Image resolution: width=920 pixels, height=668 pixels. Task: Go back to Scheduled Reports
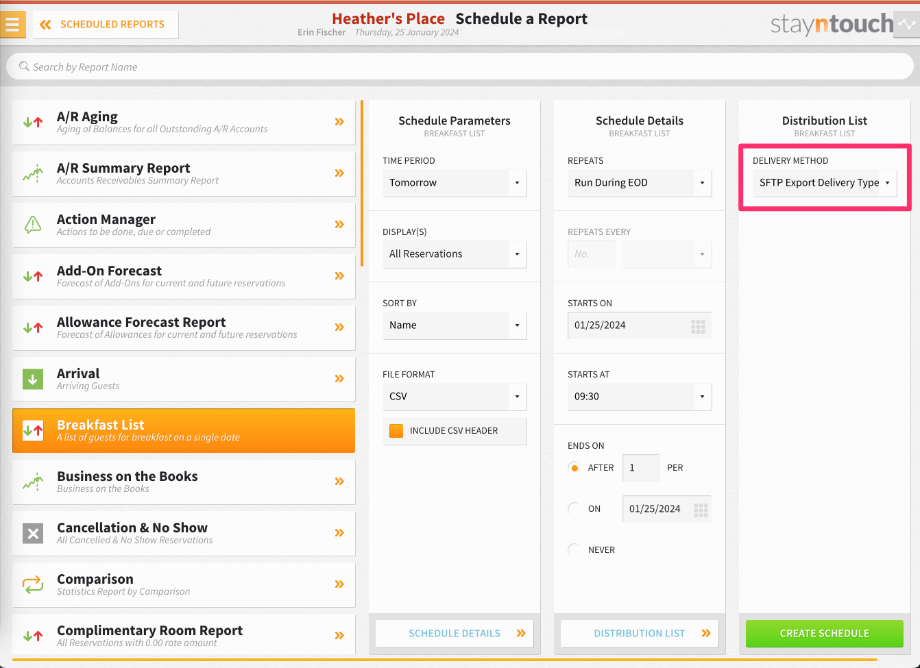pos(106,25)
